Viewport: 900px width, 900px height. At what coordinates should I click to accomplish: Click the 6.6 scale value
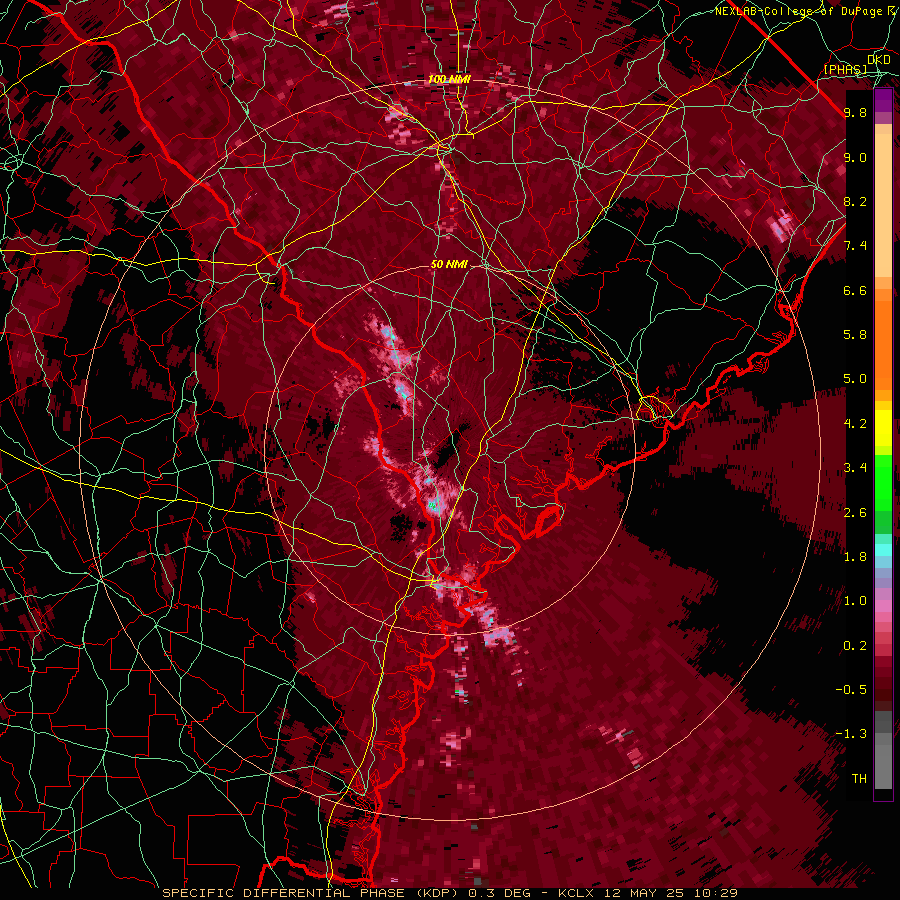[x=855, y=290]
